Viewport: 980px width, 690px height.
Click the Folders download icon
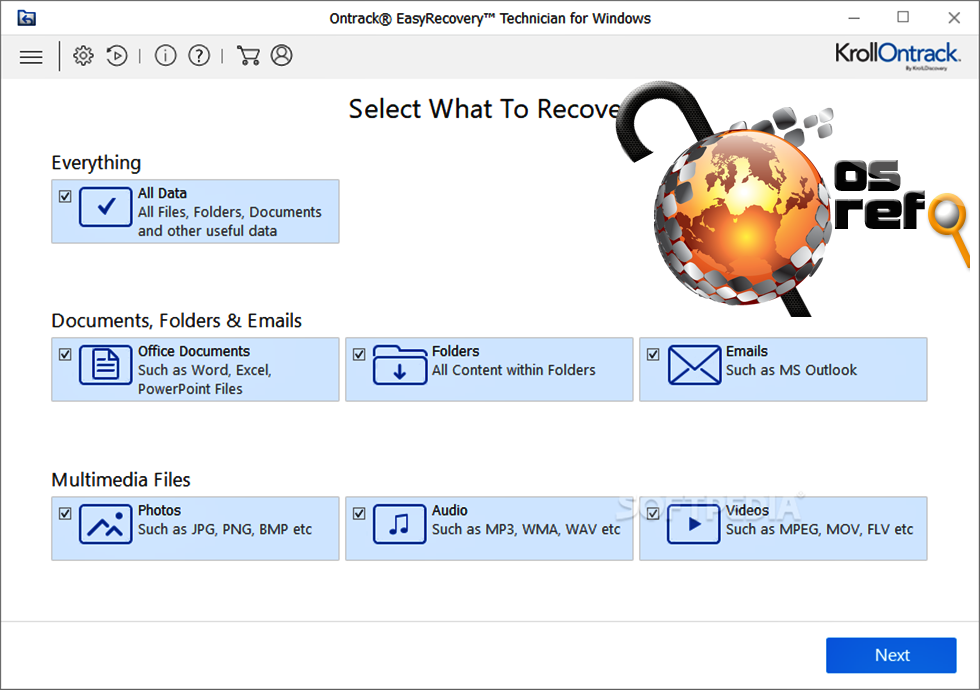click(399, 365)
